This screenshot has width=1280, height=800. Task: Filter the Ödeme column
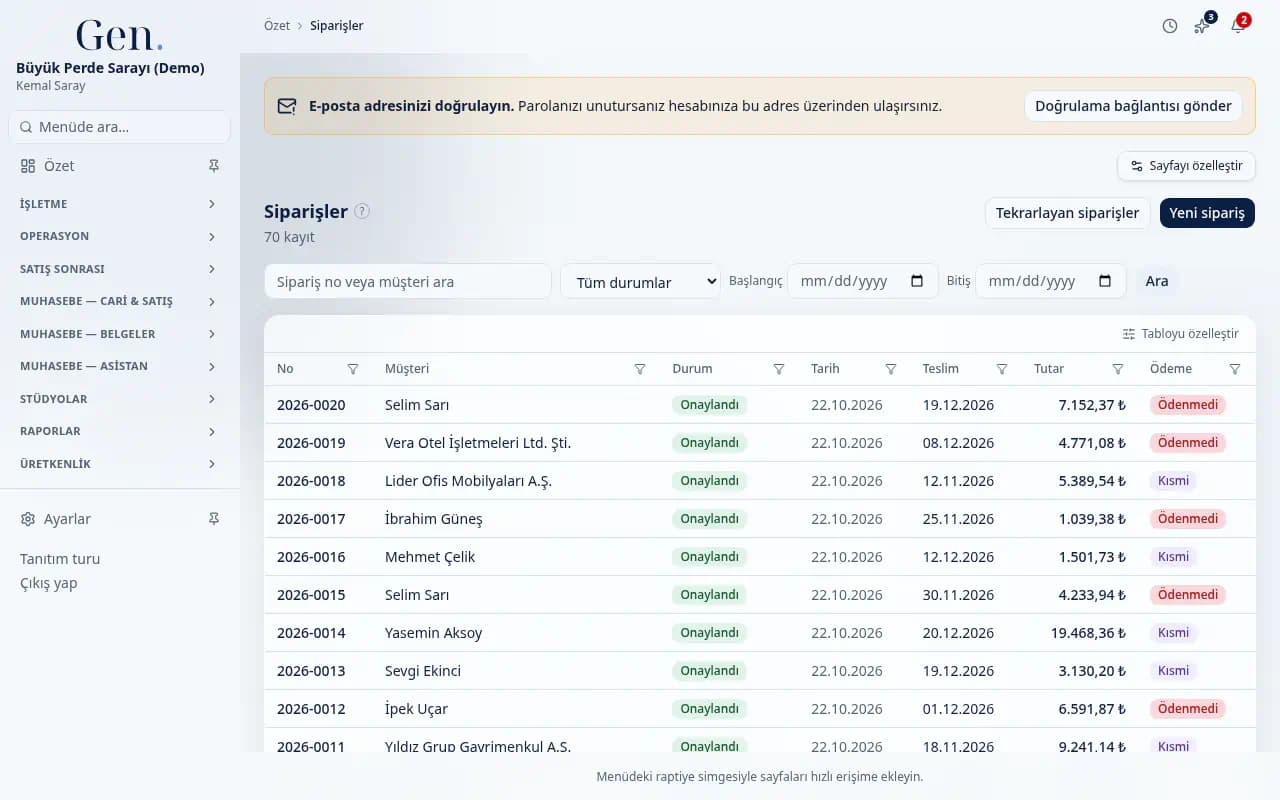(1235, 369)
